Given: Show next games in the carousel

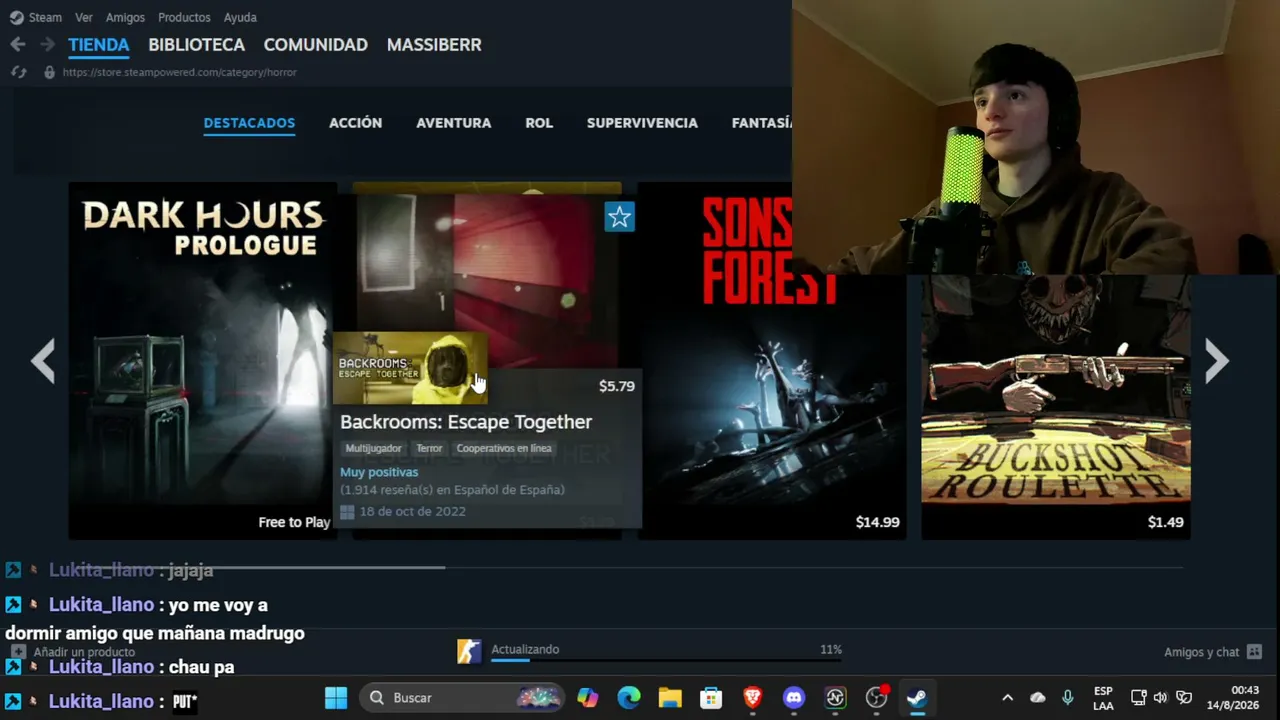Looking at the screenshot, I should click(x=1216, y=361).
